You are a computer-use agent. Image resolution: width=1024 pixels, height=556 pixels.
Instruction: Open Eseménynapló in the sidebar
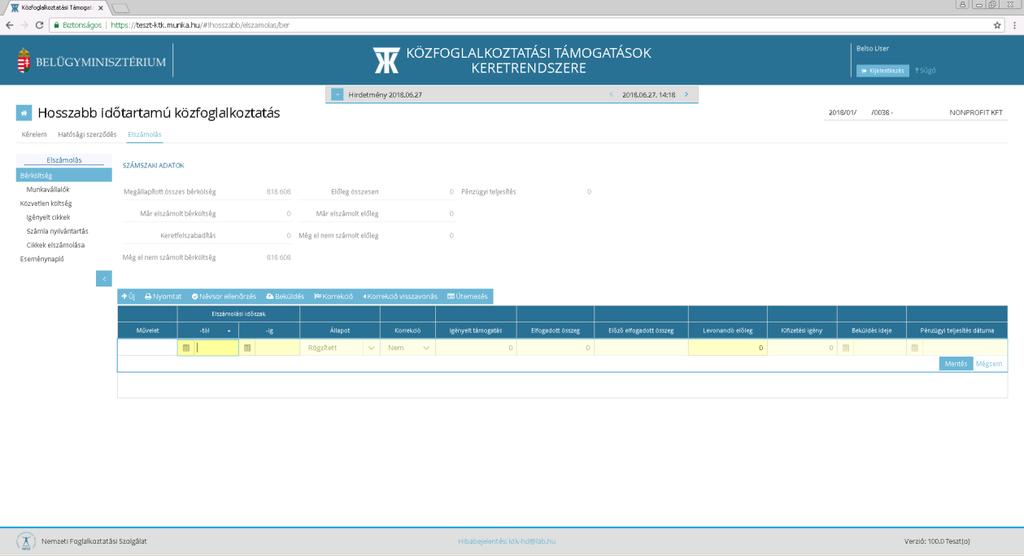[42, 259]
